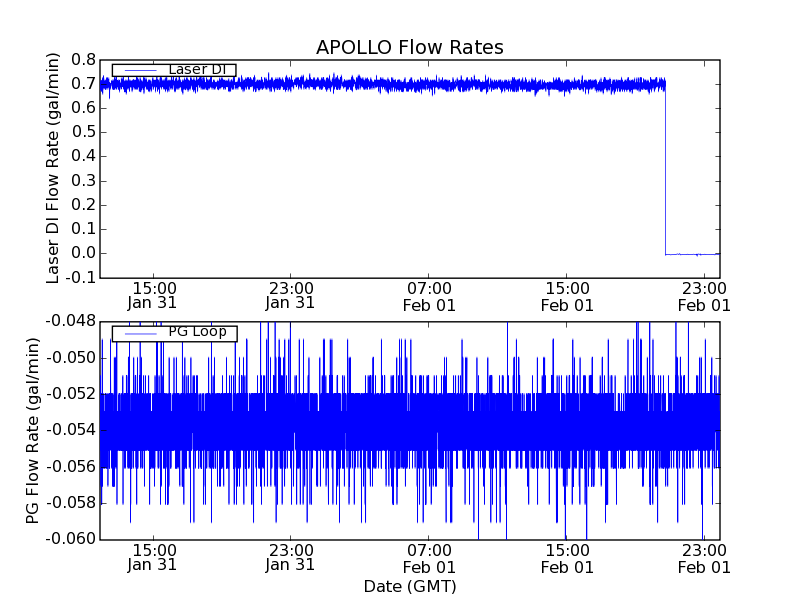Click the -0.048 tick on PG chart
This screenshot has height=600, width=800.
click(x=70, y=321)
